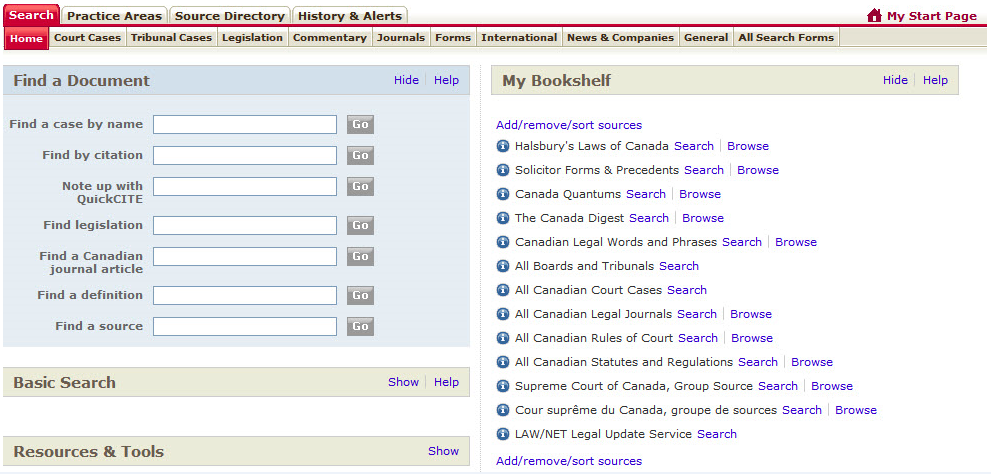Screen dimensions: 991x474
Task: Click Go for Find a case by name
Action: pos(360,125)
